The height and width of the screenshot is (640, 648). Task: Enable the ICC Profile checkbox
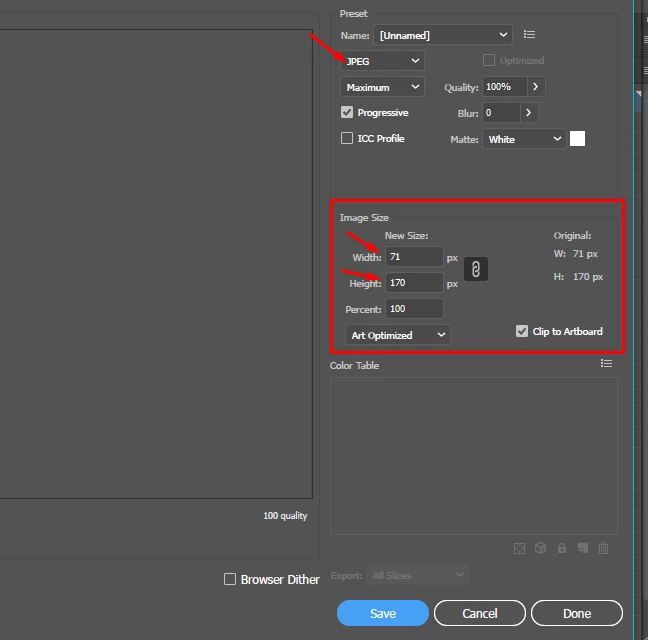[x=347, y=138]
